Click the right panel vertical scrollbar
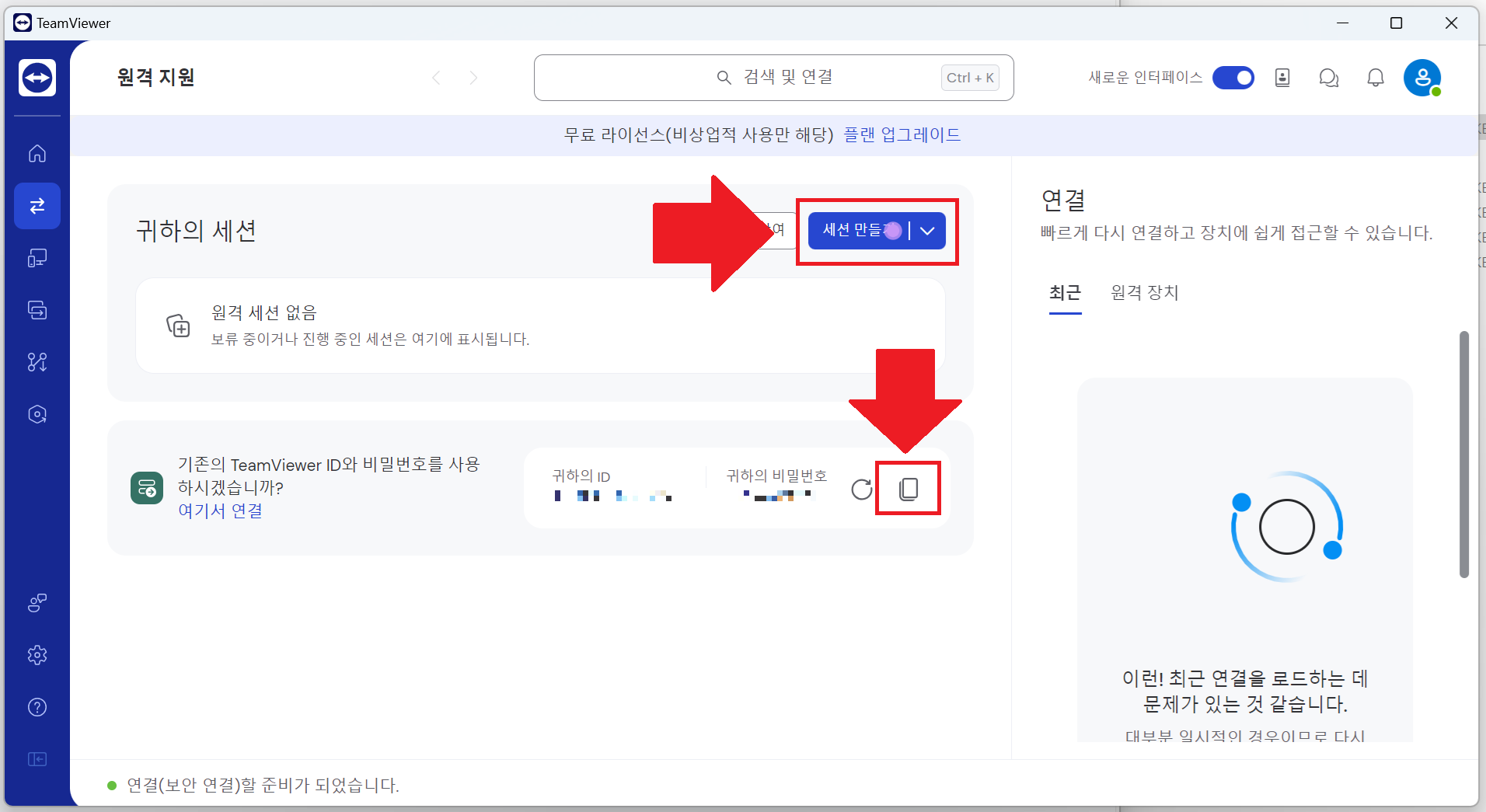The width and height of the screenshot is (1486, 812). pyautogui.click(x=1464, y=455)
